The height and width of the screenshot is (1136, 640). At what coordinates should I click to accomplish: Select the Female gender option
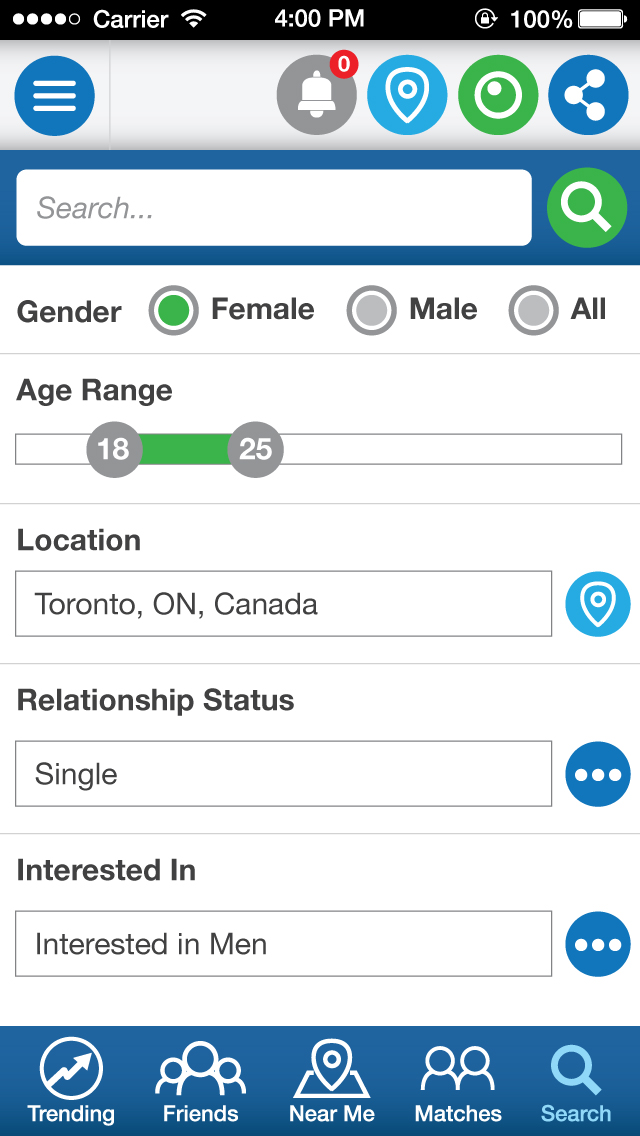click(x=173, y=310)
